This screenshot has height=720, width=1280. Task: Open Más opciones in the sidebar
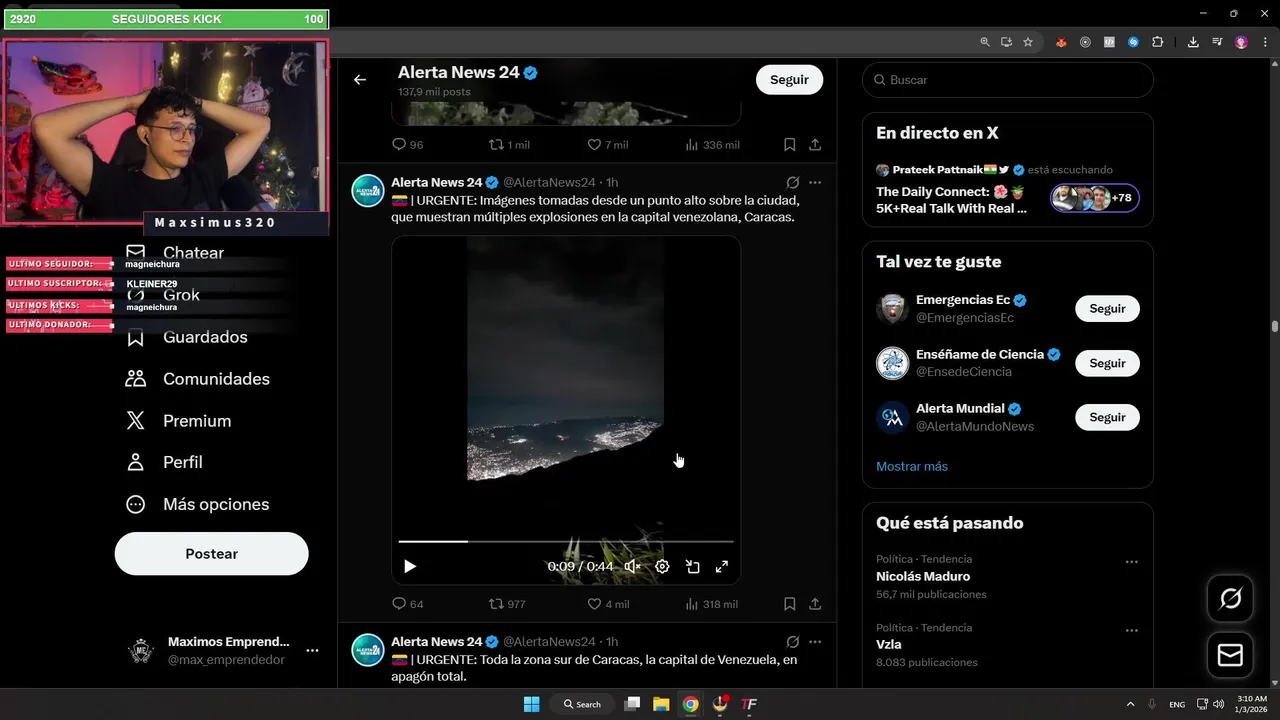[x=198, y=505]
